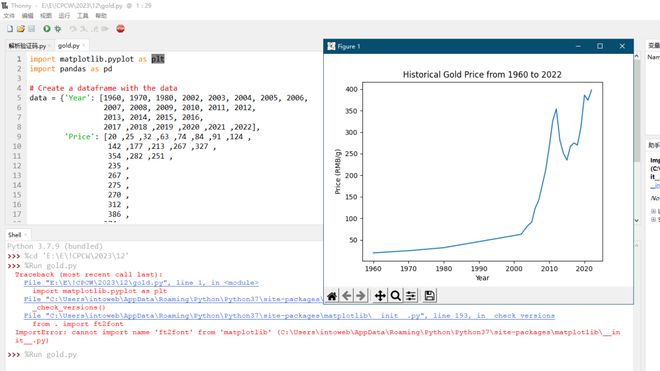Click the ImportError message in Shell

point(317,336)
